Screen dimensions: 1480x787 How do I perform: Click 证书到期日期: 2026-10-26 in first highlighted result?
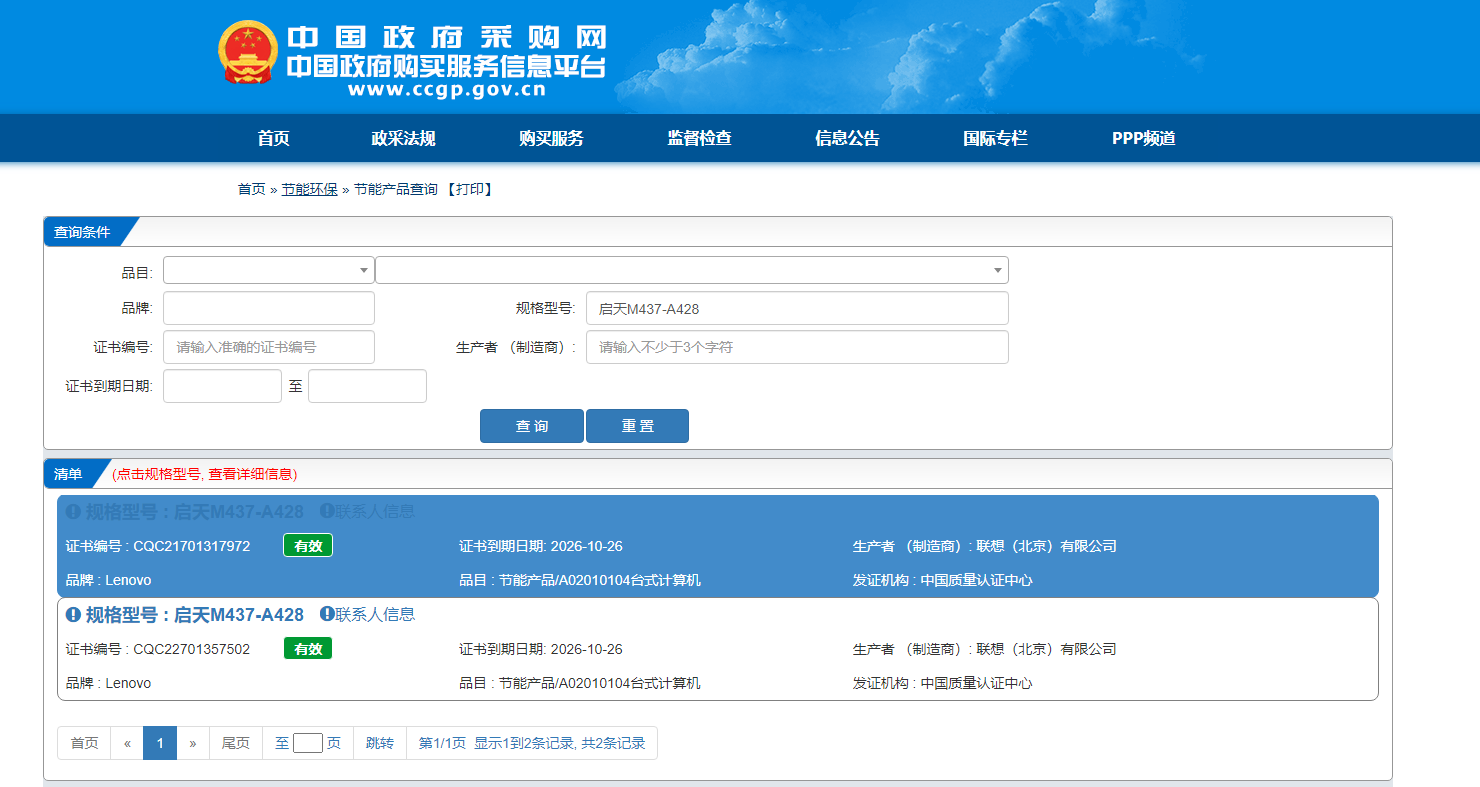click(541, 546)
